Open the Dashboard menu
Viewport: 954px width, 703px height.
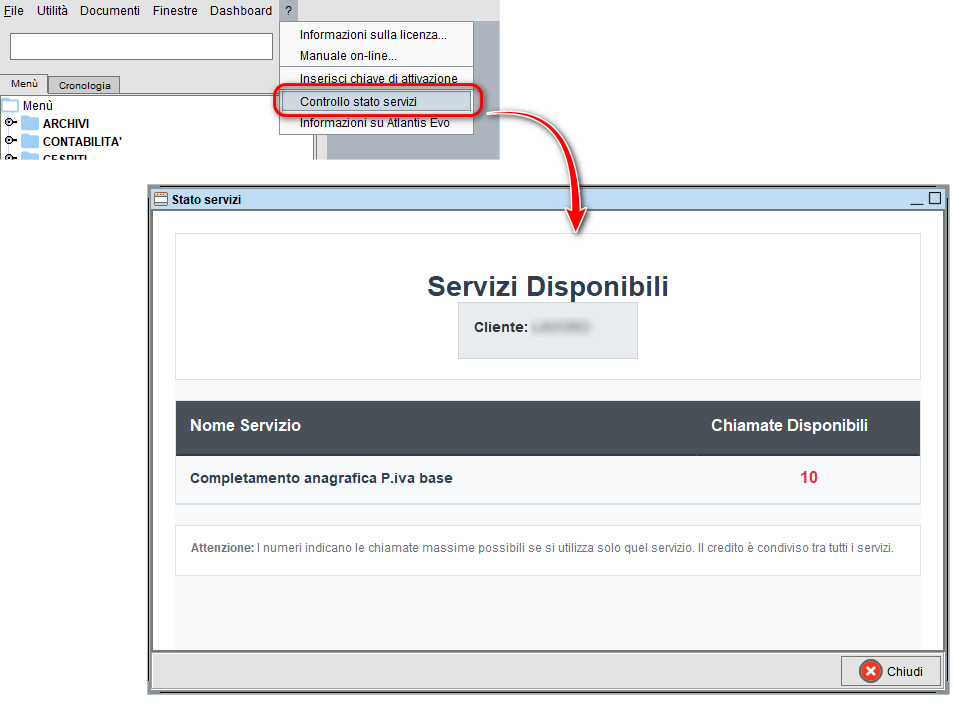pos(240,11)
